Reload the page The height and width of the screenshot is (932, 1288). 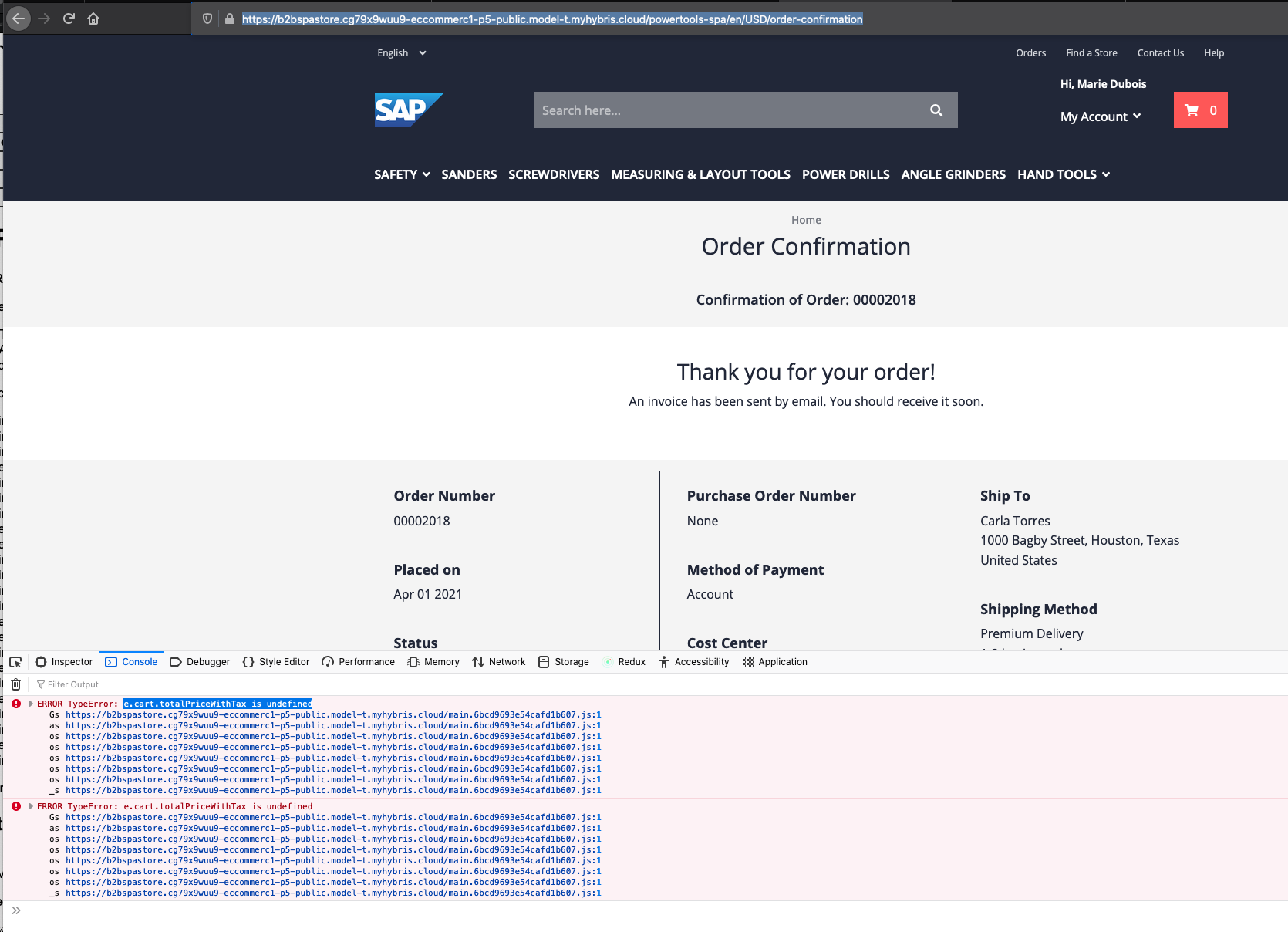[x=68, y=19]
